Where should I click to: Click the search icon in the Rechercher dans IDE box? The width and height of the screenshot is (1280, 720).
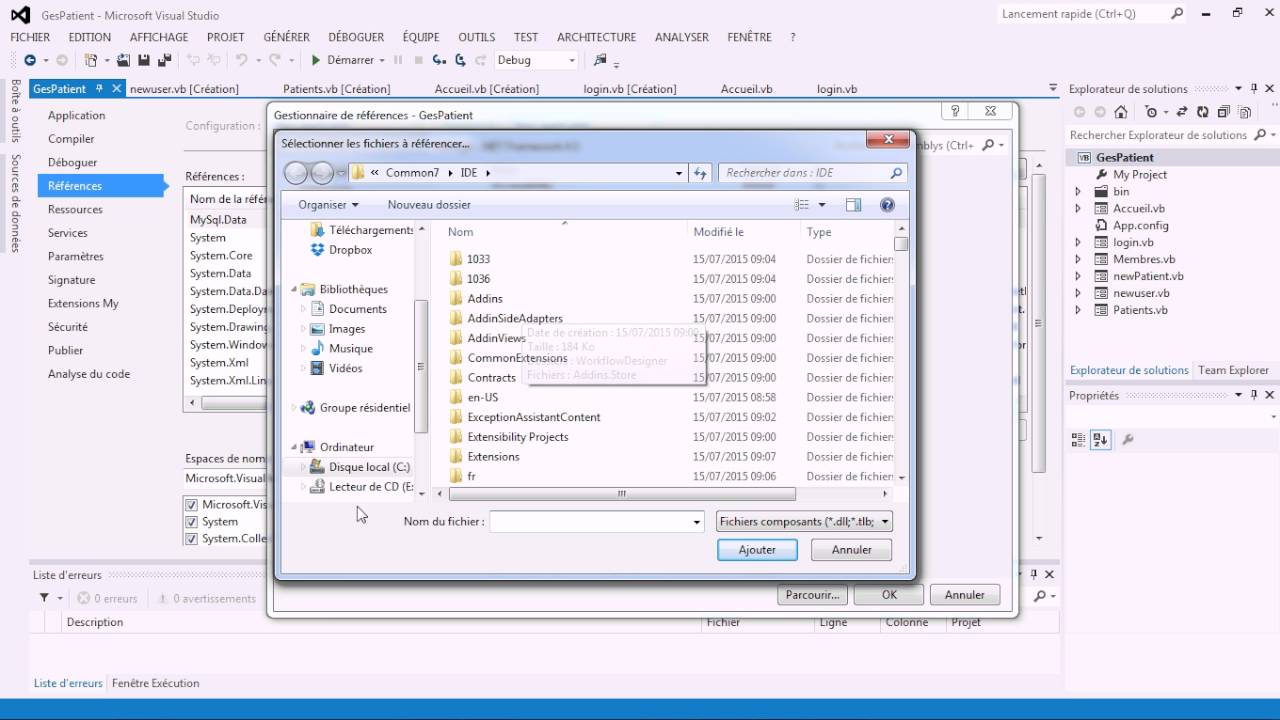[896, 173]
